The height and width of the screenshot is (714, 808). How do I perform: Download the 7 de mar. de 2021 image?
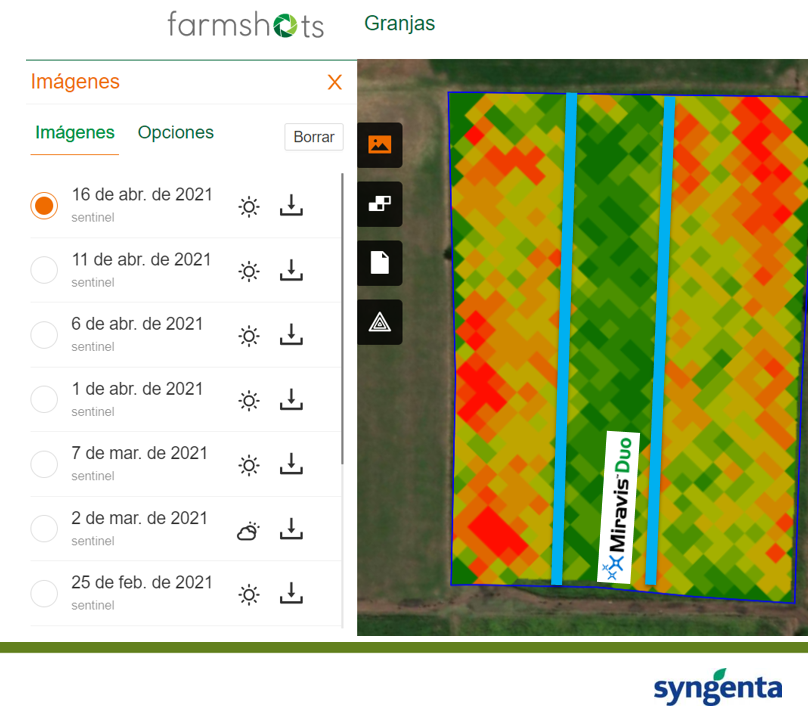click(x=291, y=464)
